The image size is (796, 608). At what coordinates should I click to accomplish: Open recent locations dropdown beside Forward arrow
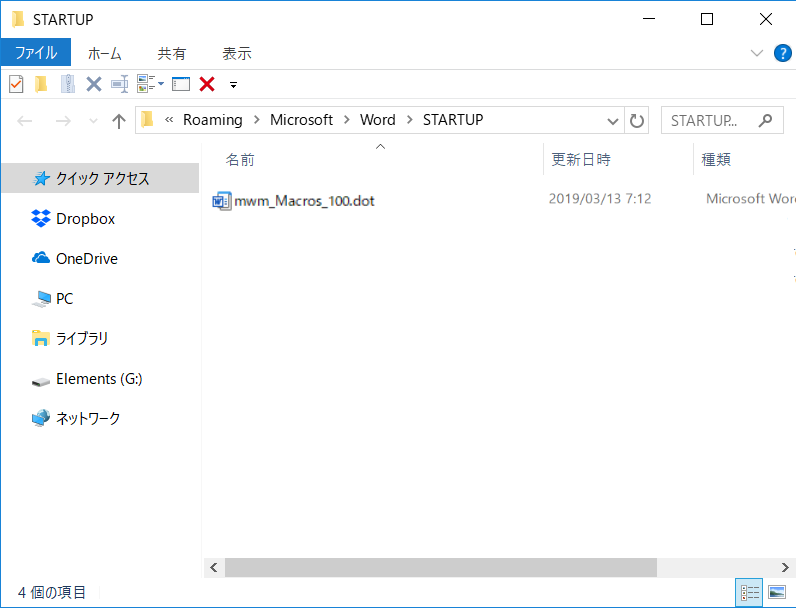(x=93, y=121)
